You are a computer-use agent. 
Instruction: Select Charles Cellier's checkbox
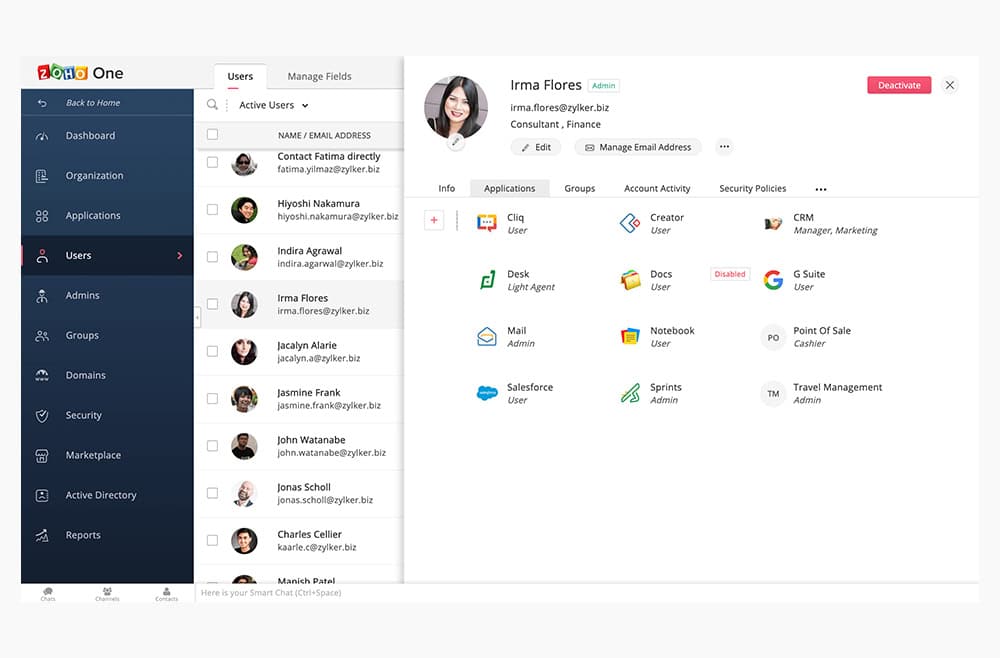[212, 540]
